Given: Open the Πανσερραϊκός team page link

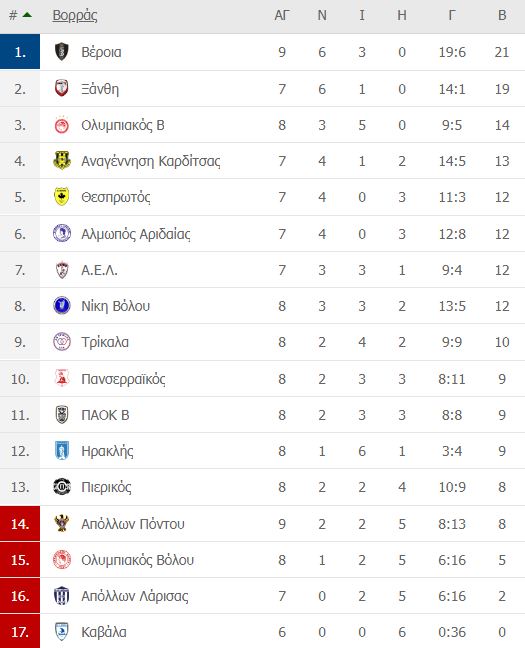Looking at the screenshot, I should click(123, 379).
